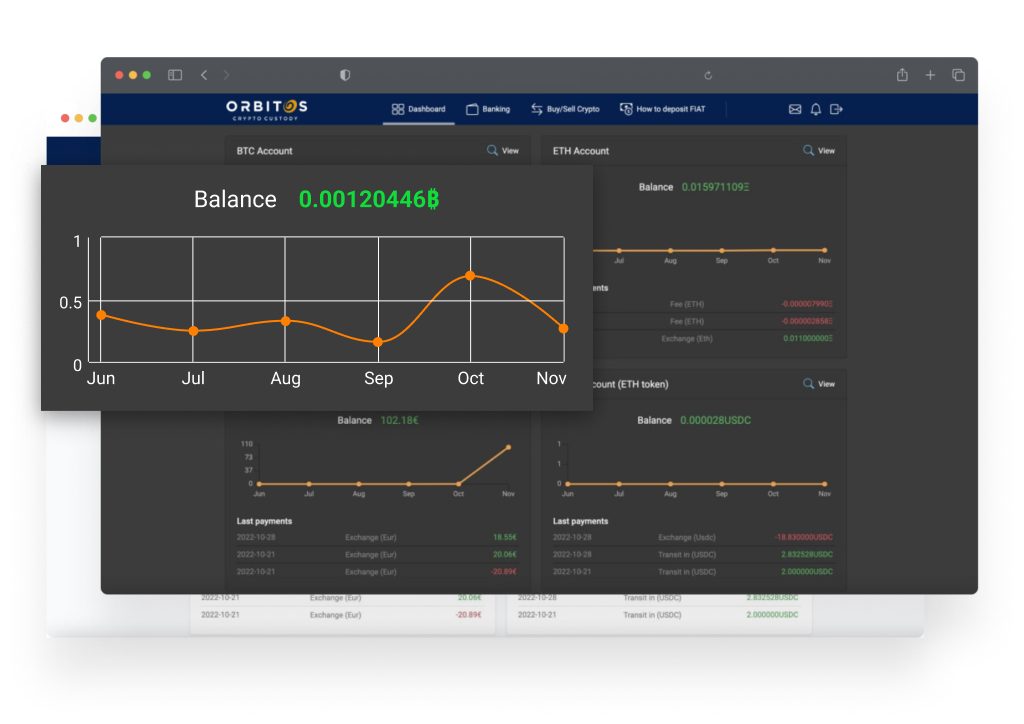Screen dimensions: 1024x724
Task: Select the Oct data point on BTC chart
Action: (470, 275)
